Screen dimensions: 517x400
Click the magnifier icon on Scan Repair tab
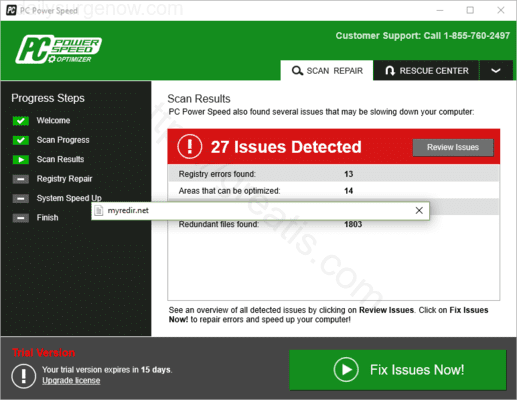[297, 71]
